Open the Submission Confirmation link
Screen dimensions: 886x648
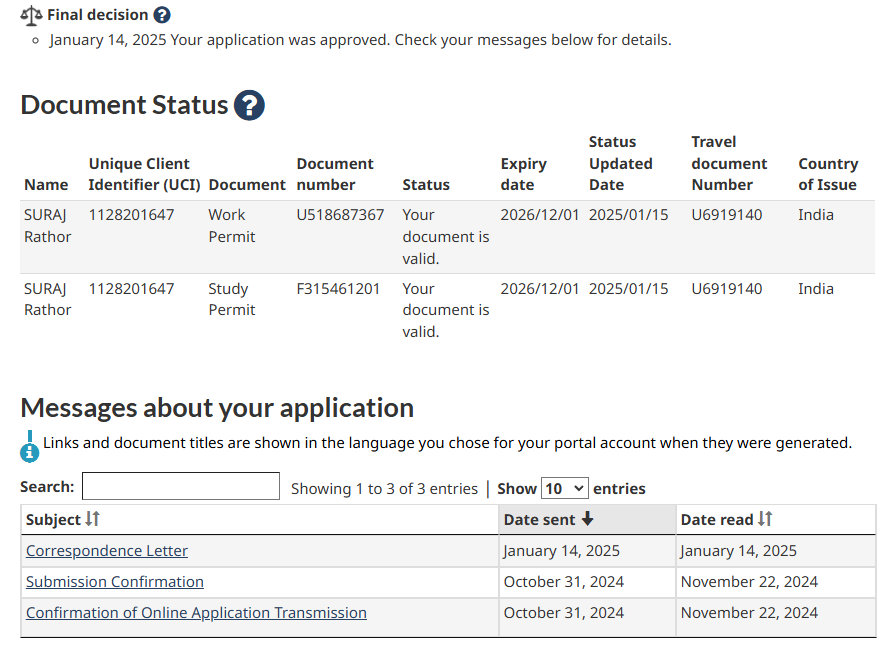coord(115,582)
